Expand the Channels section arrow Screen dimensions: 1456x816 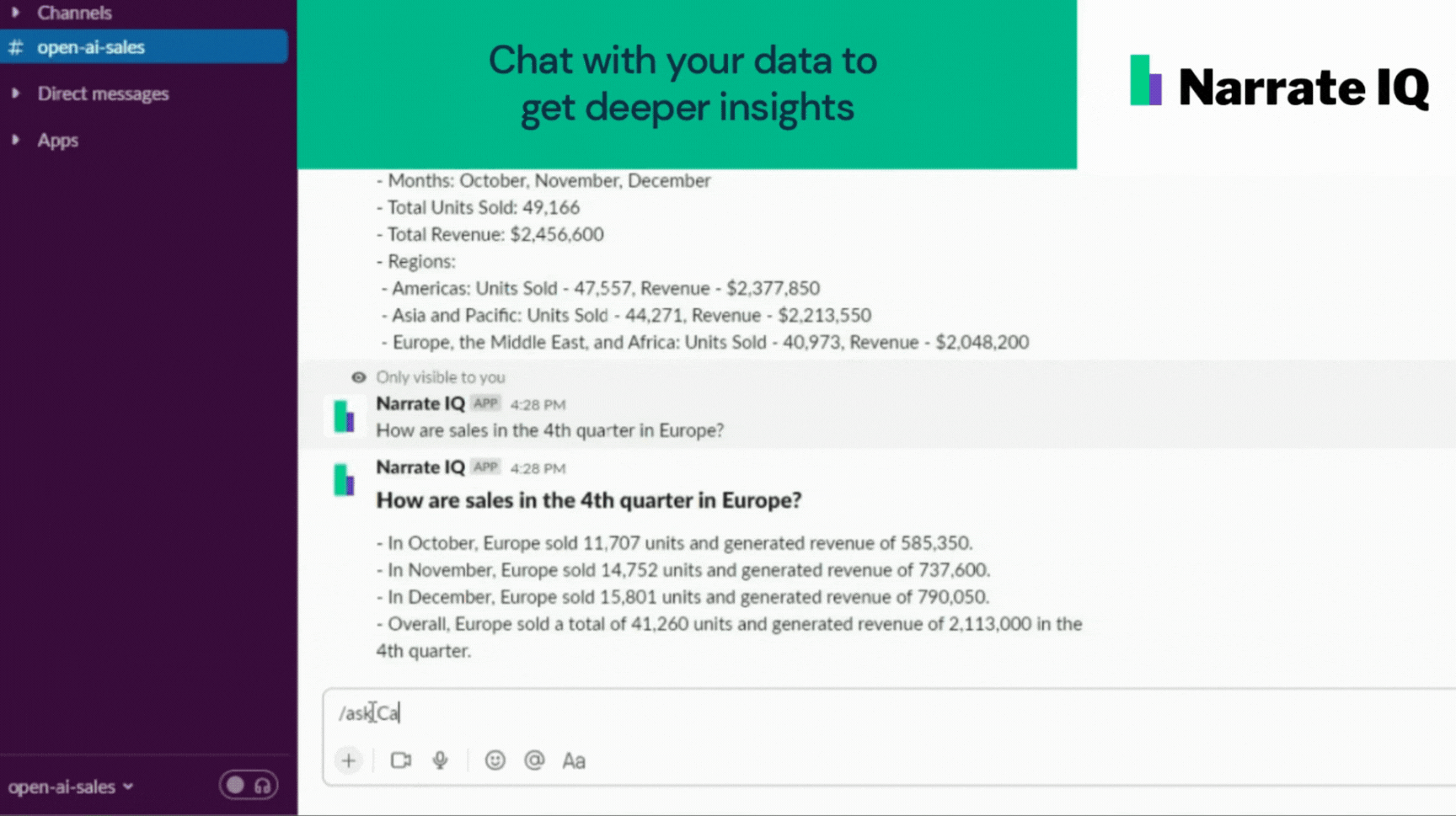[x=15, y=13]
